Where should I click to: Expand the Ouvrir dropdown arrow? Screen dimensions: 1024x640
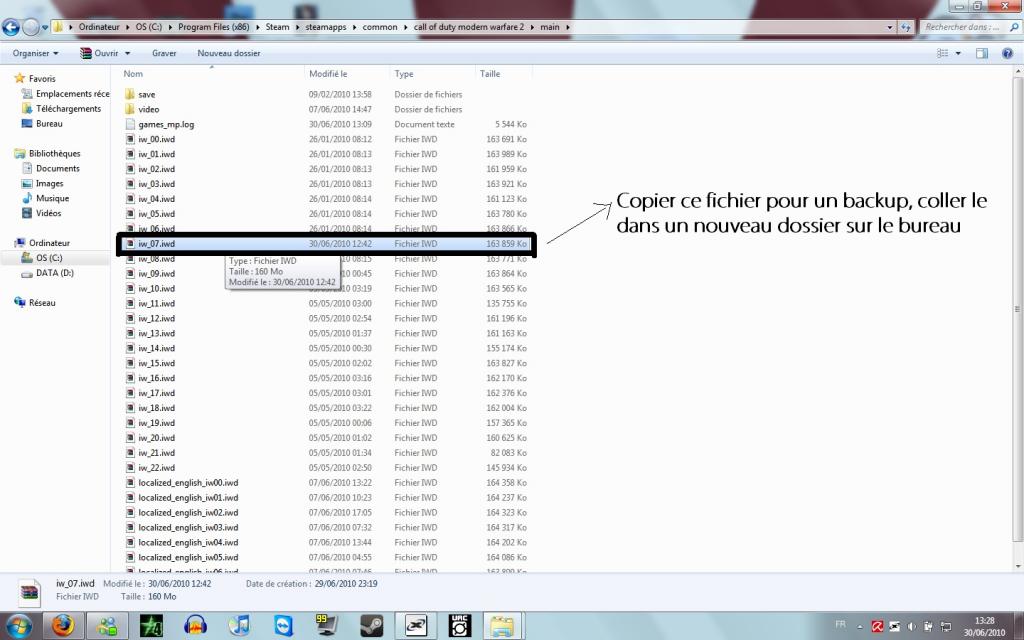(x=127, y=54)
